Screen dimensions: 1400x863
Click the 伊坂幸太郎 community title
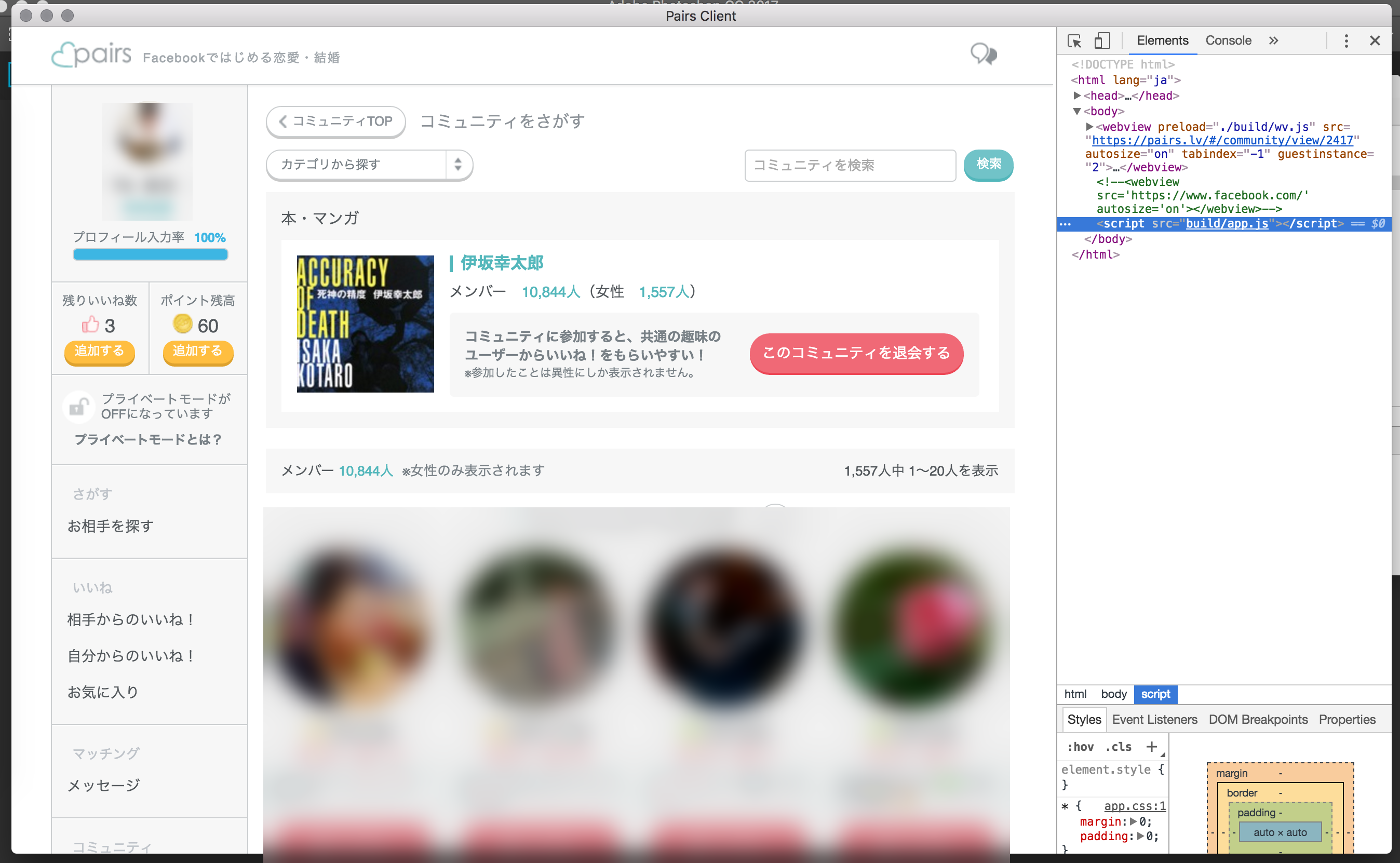coord(502,263)
